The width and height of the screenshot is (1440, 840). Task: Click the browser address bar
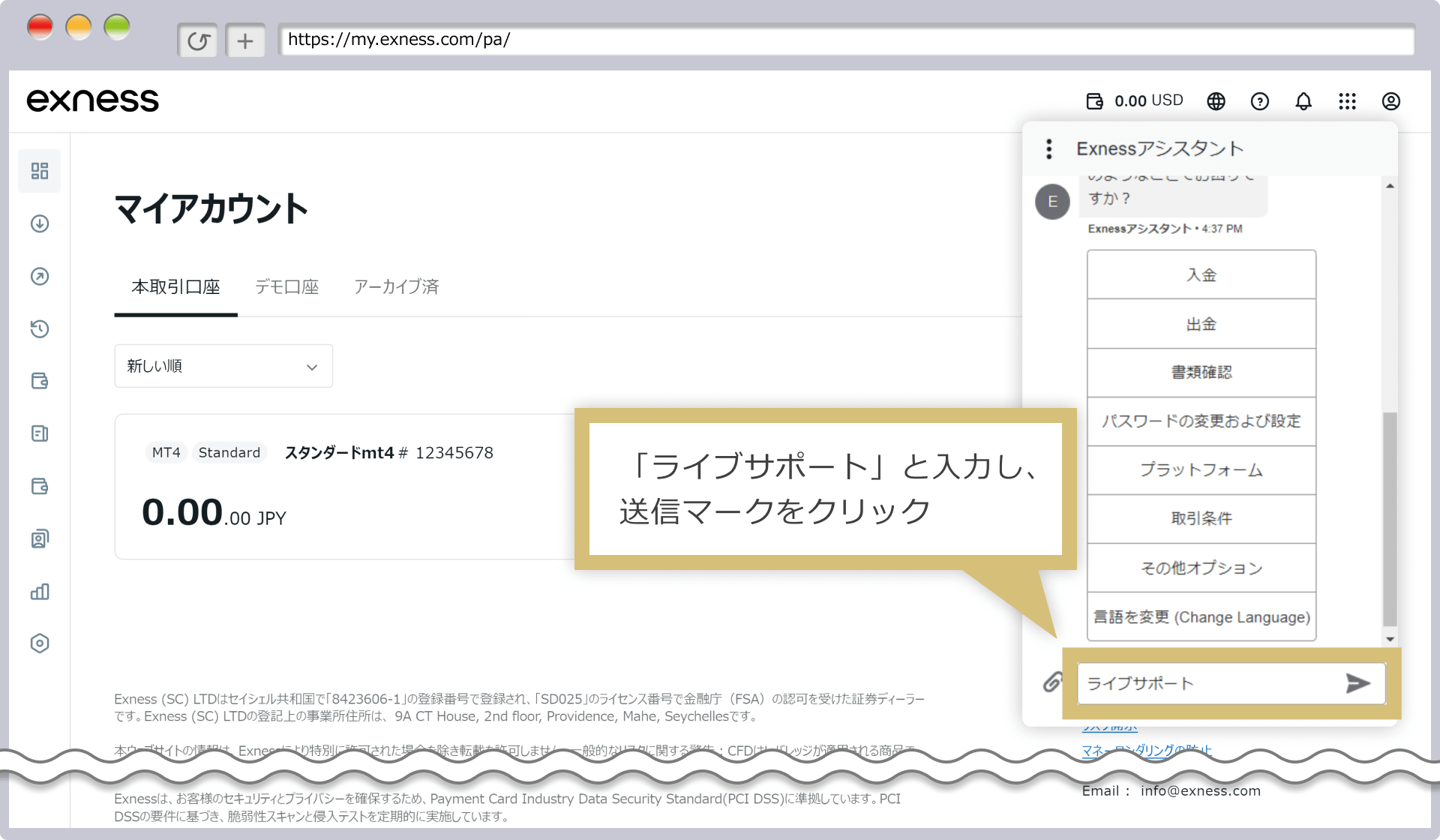(x=846, y=40)
